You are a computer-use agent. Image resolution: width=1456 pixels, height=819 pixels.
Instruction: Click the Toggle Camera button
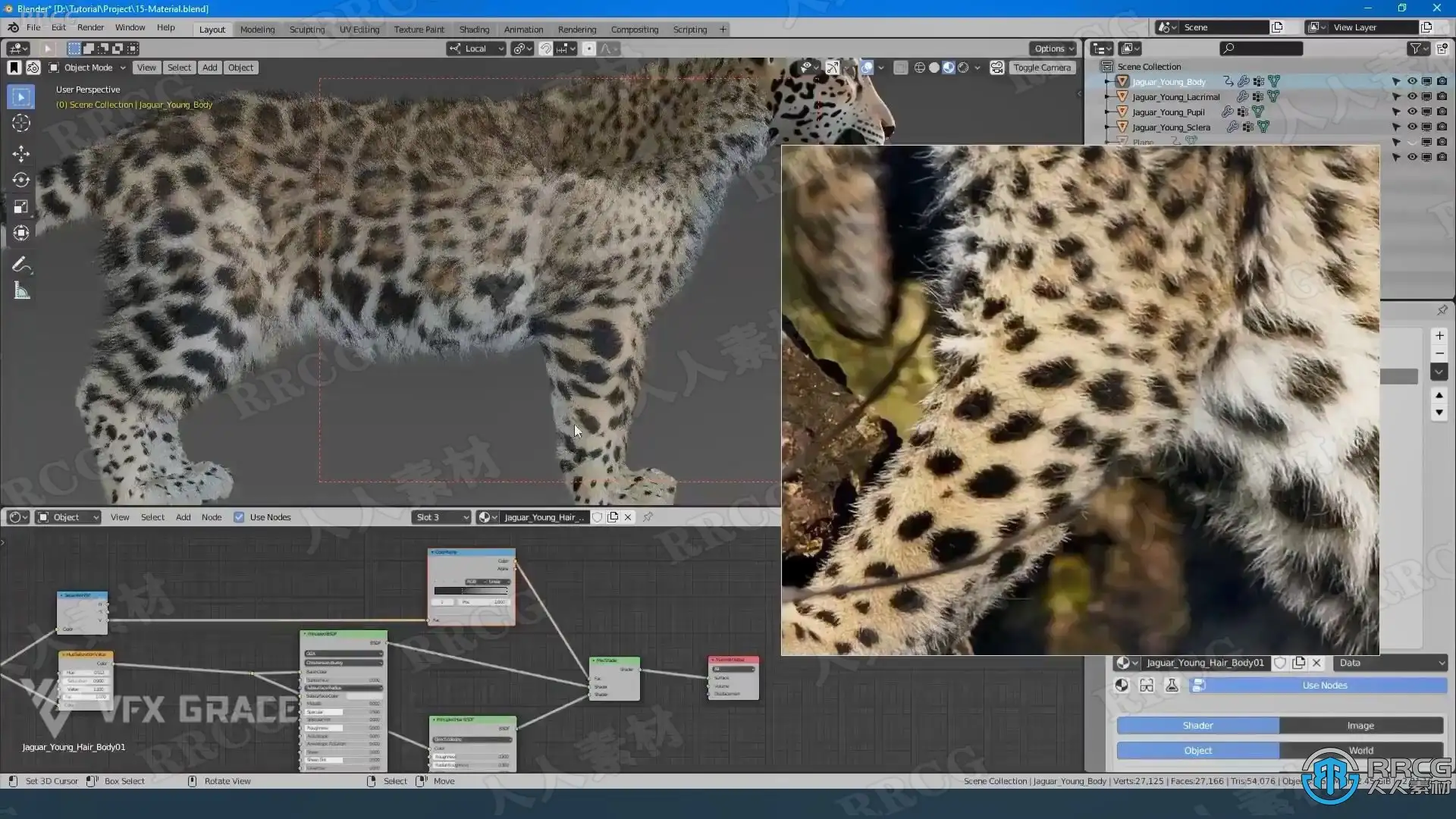point(1041,67)
